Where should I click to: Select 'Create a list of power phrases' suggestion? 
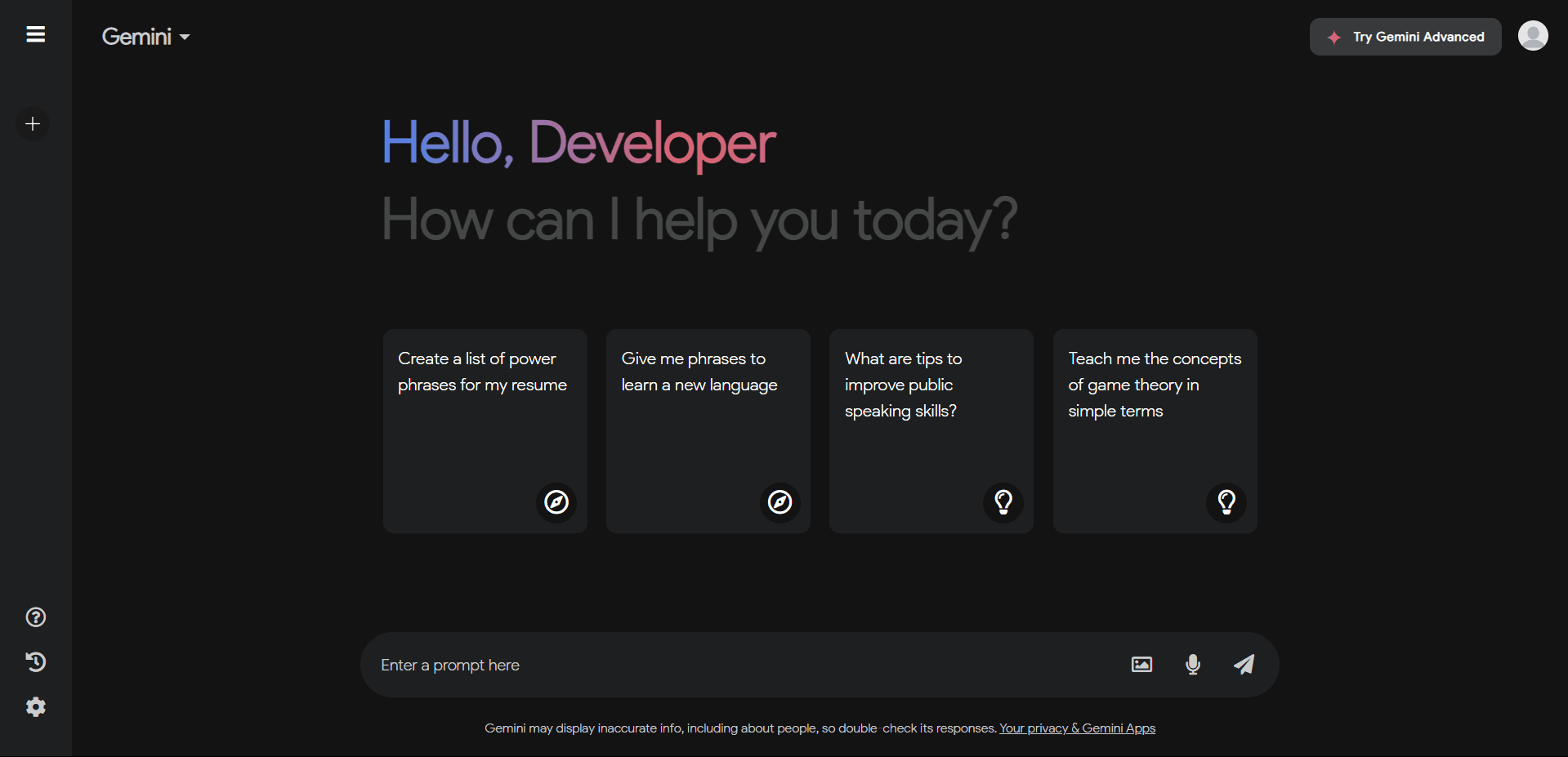pos(485,431)
